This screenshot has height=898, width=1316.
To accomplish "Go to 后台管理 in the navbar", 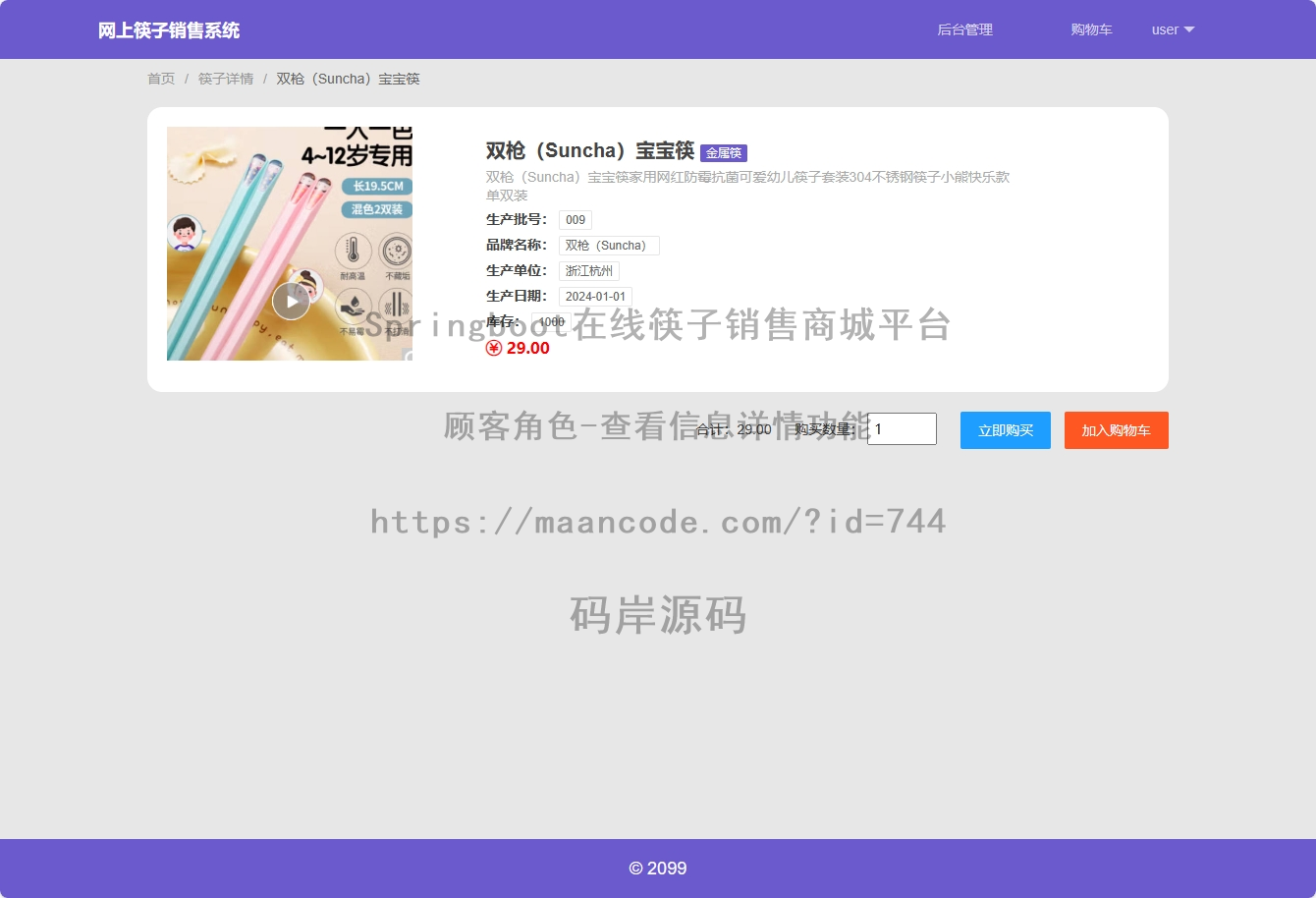I will (x=964, y=29).
